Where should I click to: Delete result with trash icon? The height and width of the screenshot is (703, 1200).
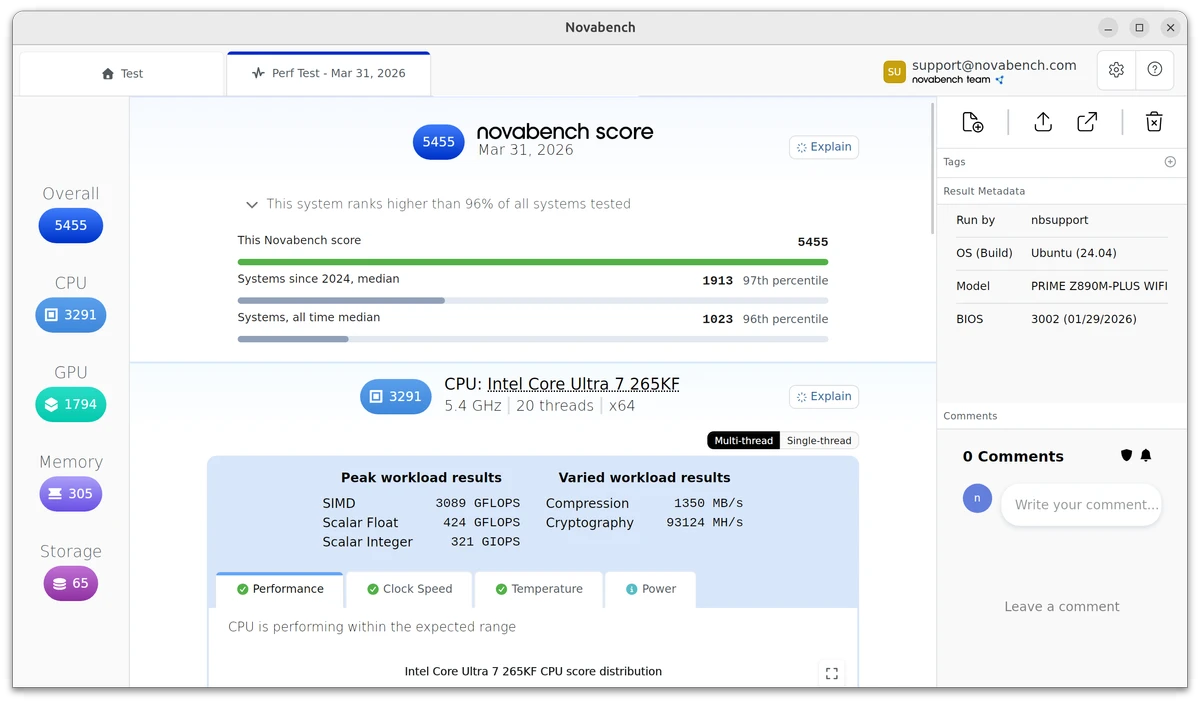point(1154,122)
